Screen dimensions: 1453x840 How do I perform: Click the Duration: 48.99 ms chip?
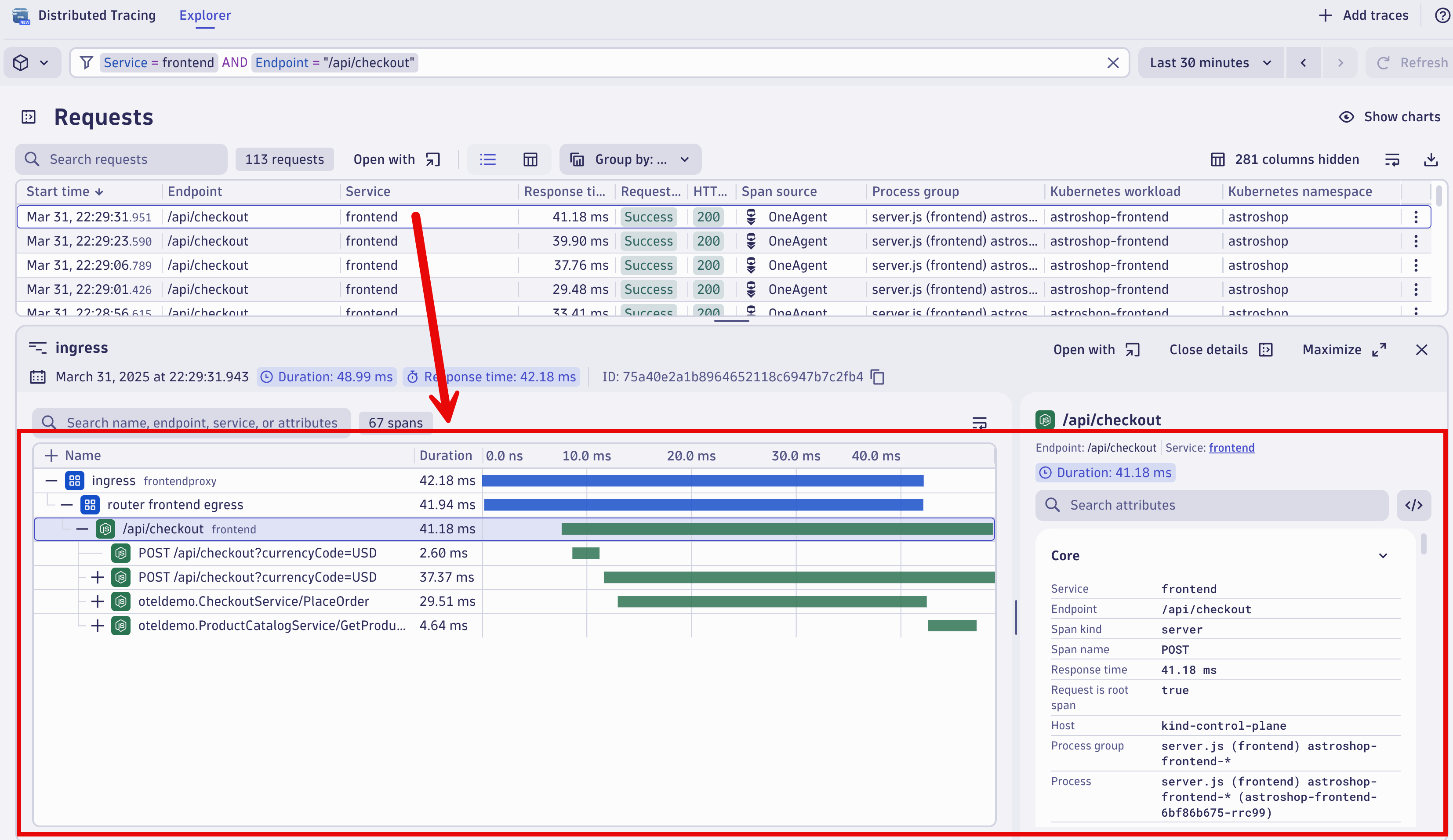[x=327, y=377]
